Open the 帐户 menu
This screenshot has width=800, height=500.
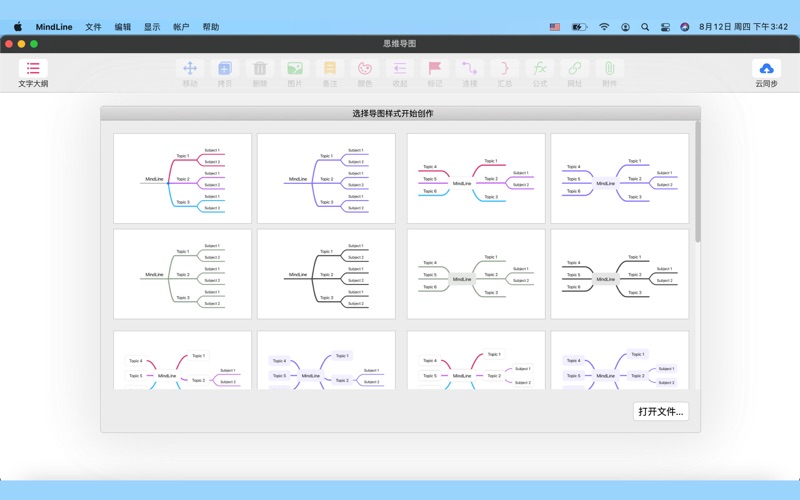coord(181,27)
